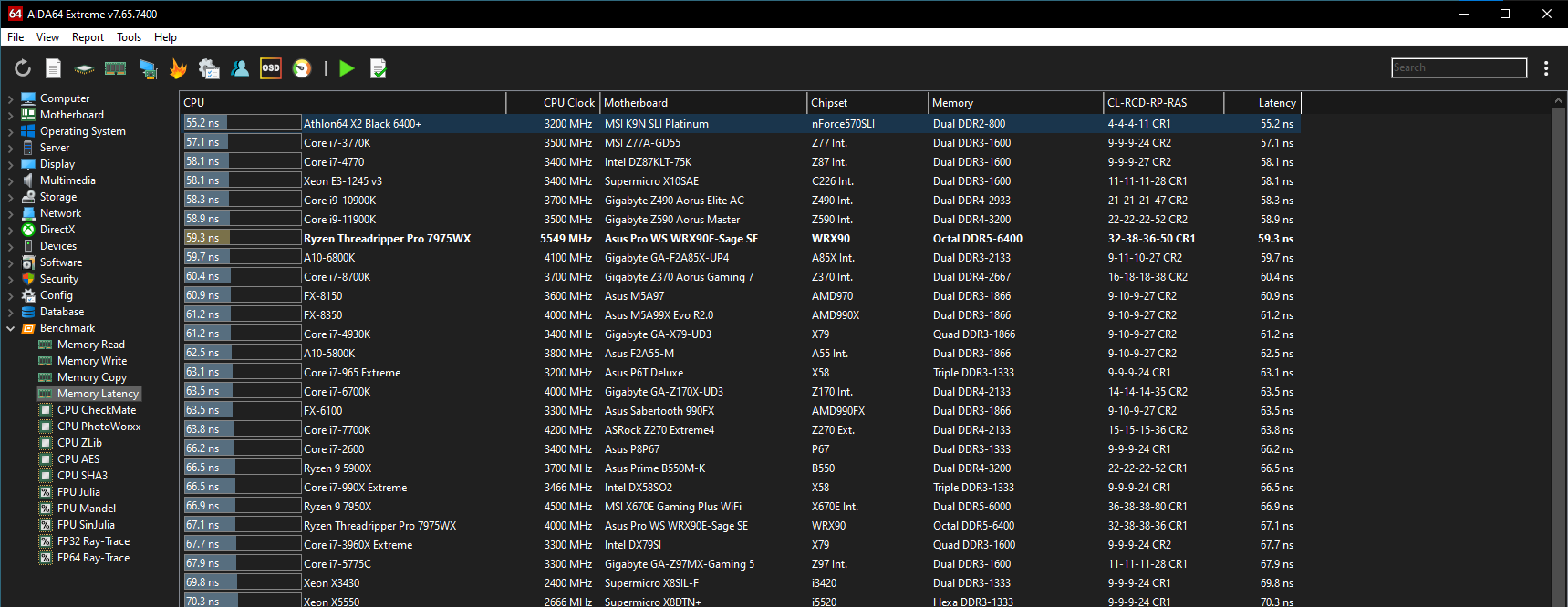
Task: Click the CPU chip toolbar icon
Action: [84, 68]
